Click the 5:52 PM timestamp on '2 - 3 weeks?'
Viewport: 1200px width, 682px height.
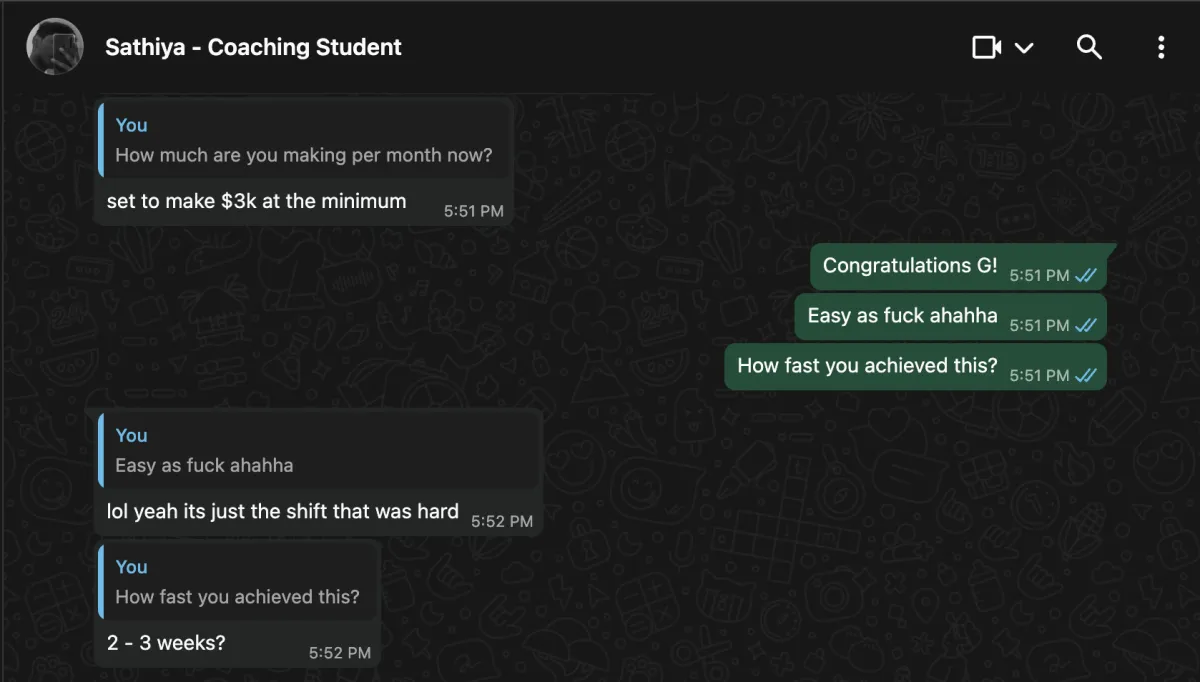(x=339, y=653)
